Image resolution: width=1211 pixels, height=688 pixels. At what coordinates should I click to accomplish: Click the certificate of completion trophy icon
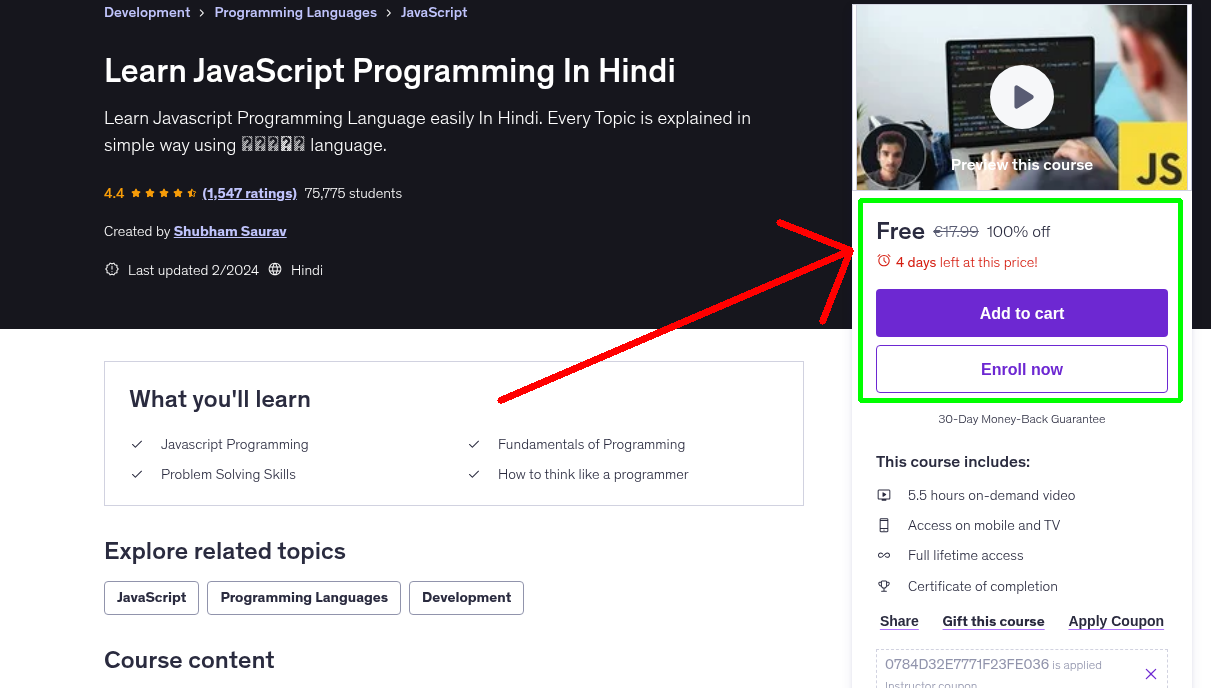click(x=884, y=586)
